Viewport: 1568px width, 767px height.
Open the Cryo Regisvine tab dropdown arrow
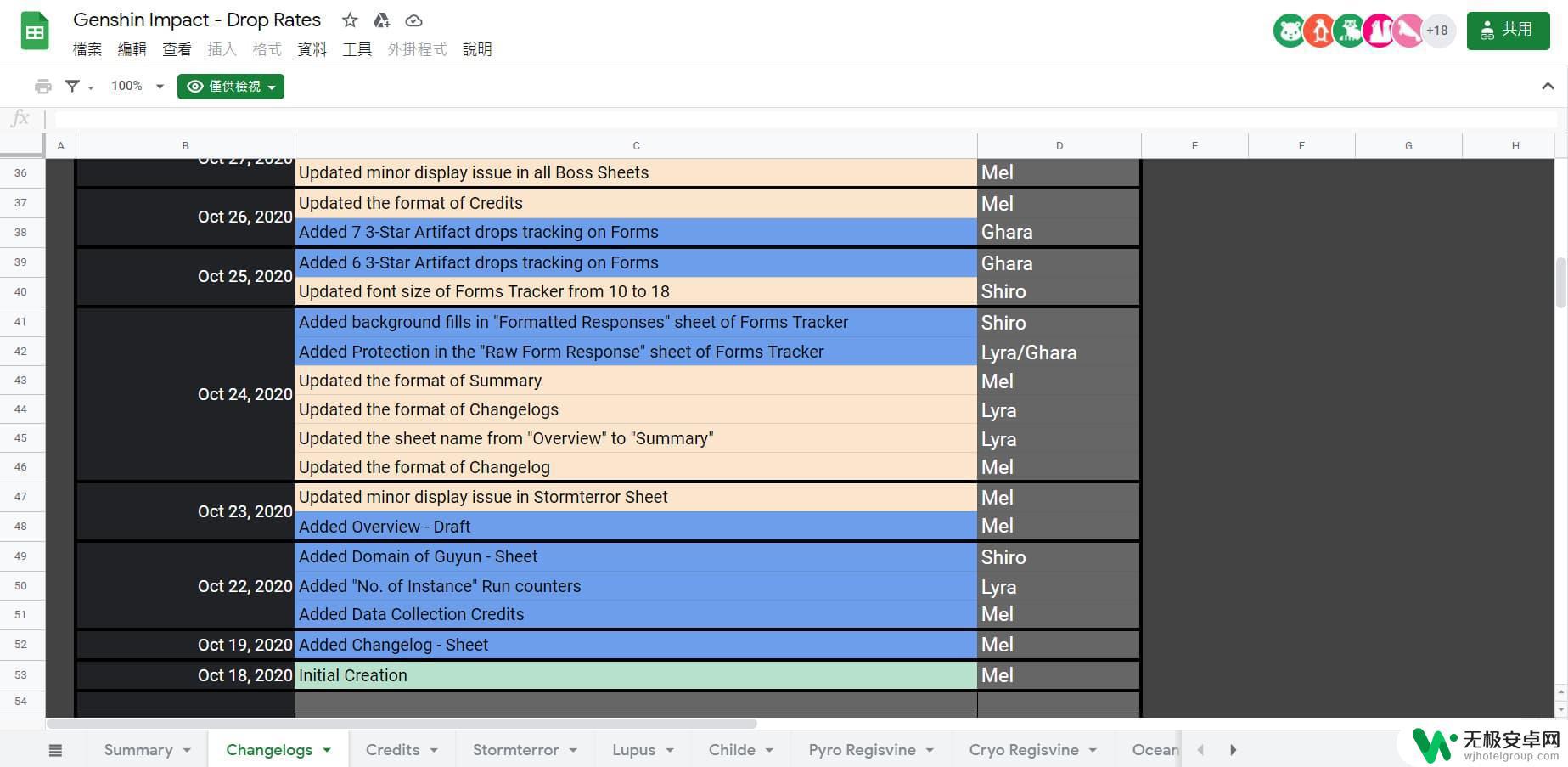[x=1093, y=750]
